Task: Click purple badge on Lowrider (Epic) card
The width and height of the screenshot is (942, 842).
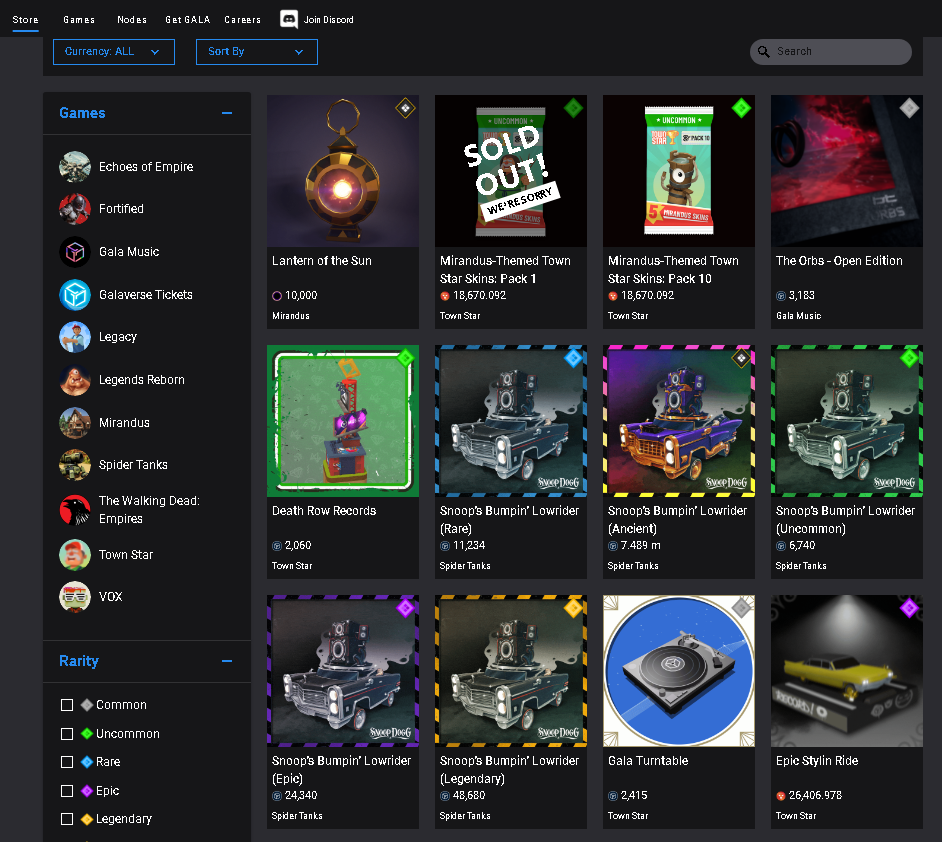Action: click(406, 608)
